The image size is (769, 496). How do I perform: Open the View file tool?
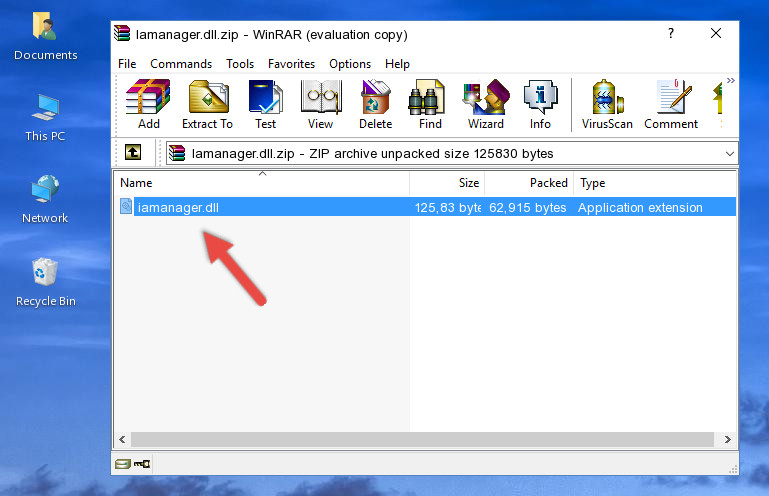(x=321, y=104)
